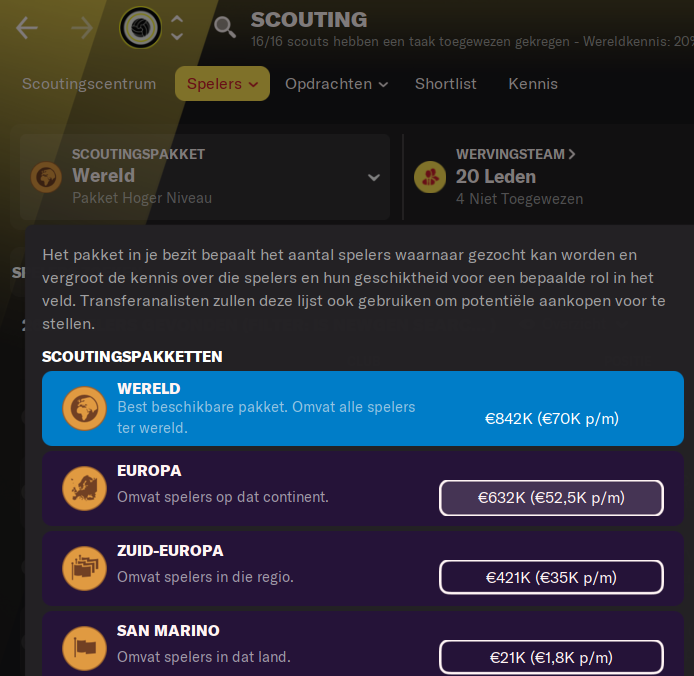
Task: Buy San Marino package for €21K
Action: point(551,657)
